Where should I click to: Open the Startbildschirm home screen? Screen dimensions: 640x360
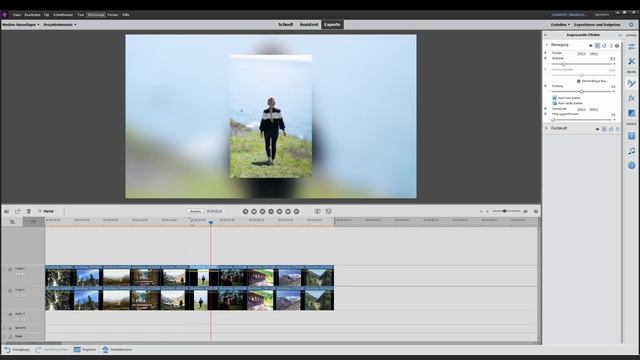[117, 350]
